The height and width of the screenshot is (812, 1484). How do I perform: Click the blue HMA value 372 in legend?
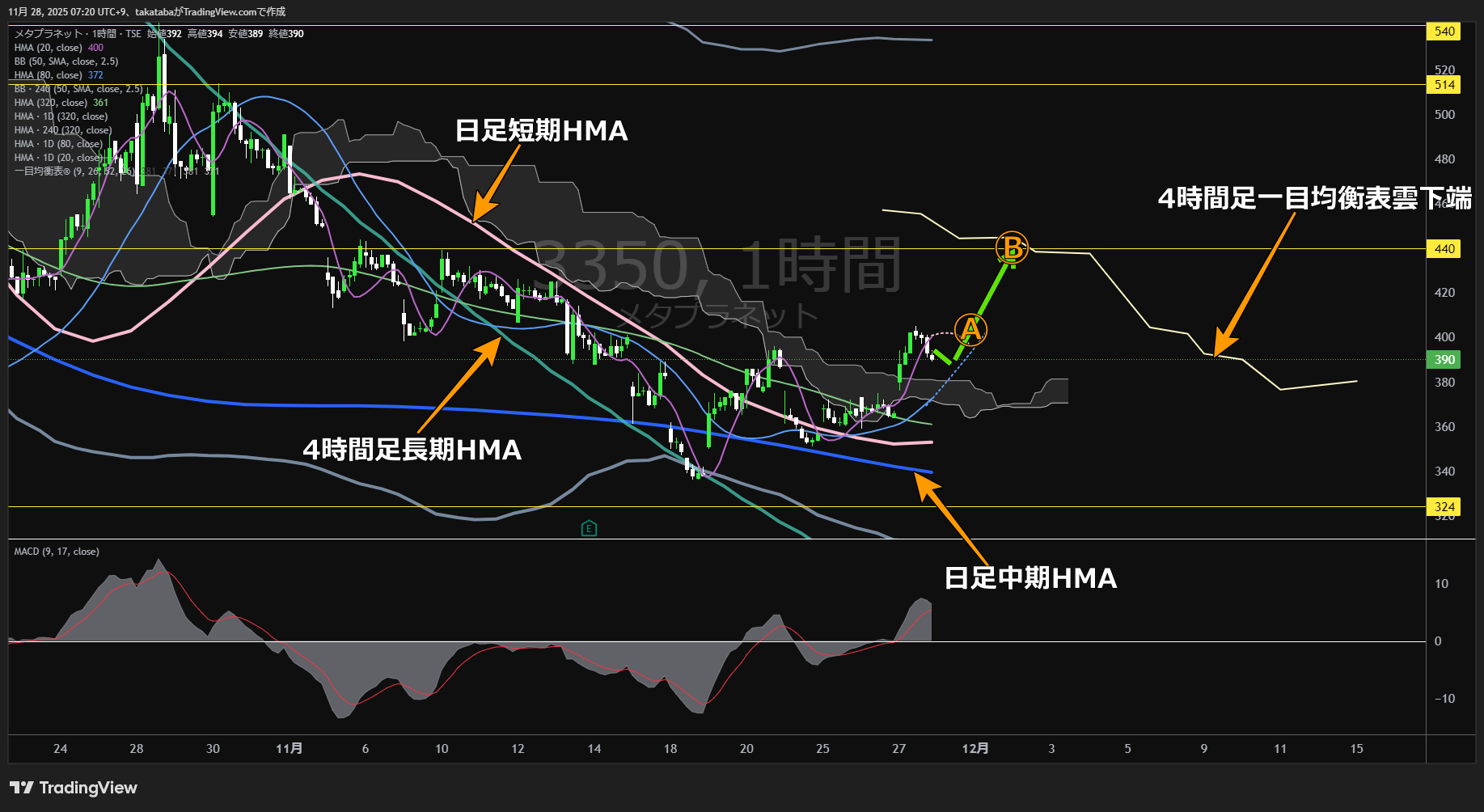point(95,75)
